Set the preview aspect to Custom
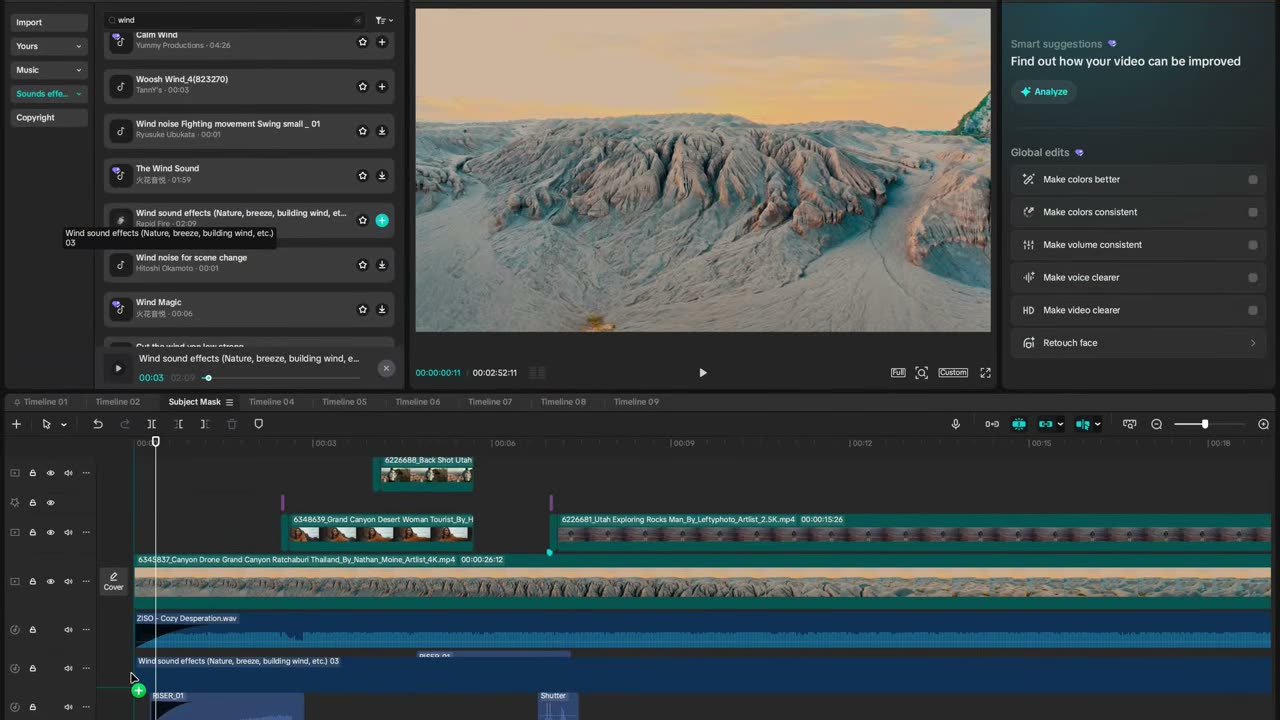The width and height of the screenshot is (1280, 720). (953, 373)
